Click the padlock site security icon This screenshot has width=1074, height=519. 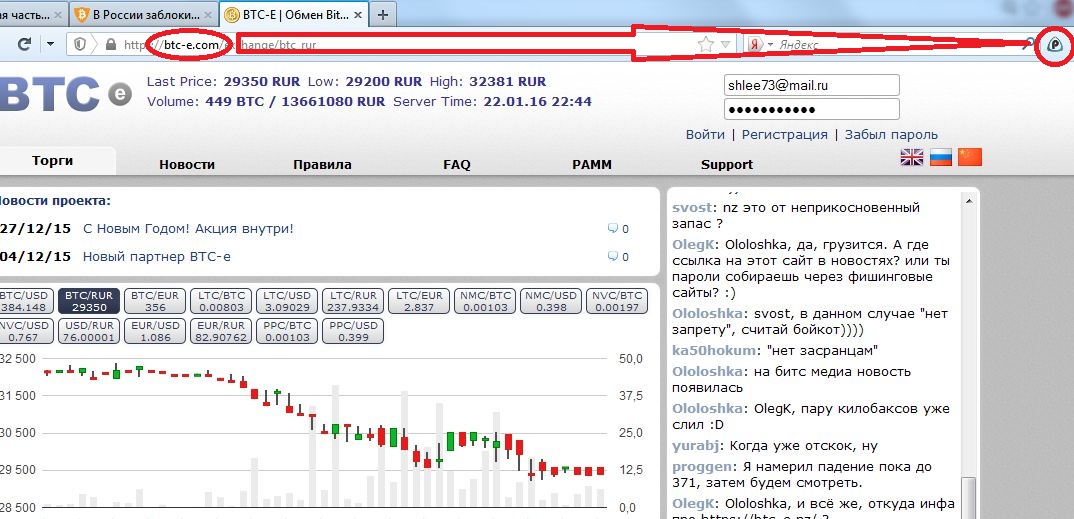pos(110,45)
